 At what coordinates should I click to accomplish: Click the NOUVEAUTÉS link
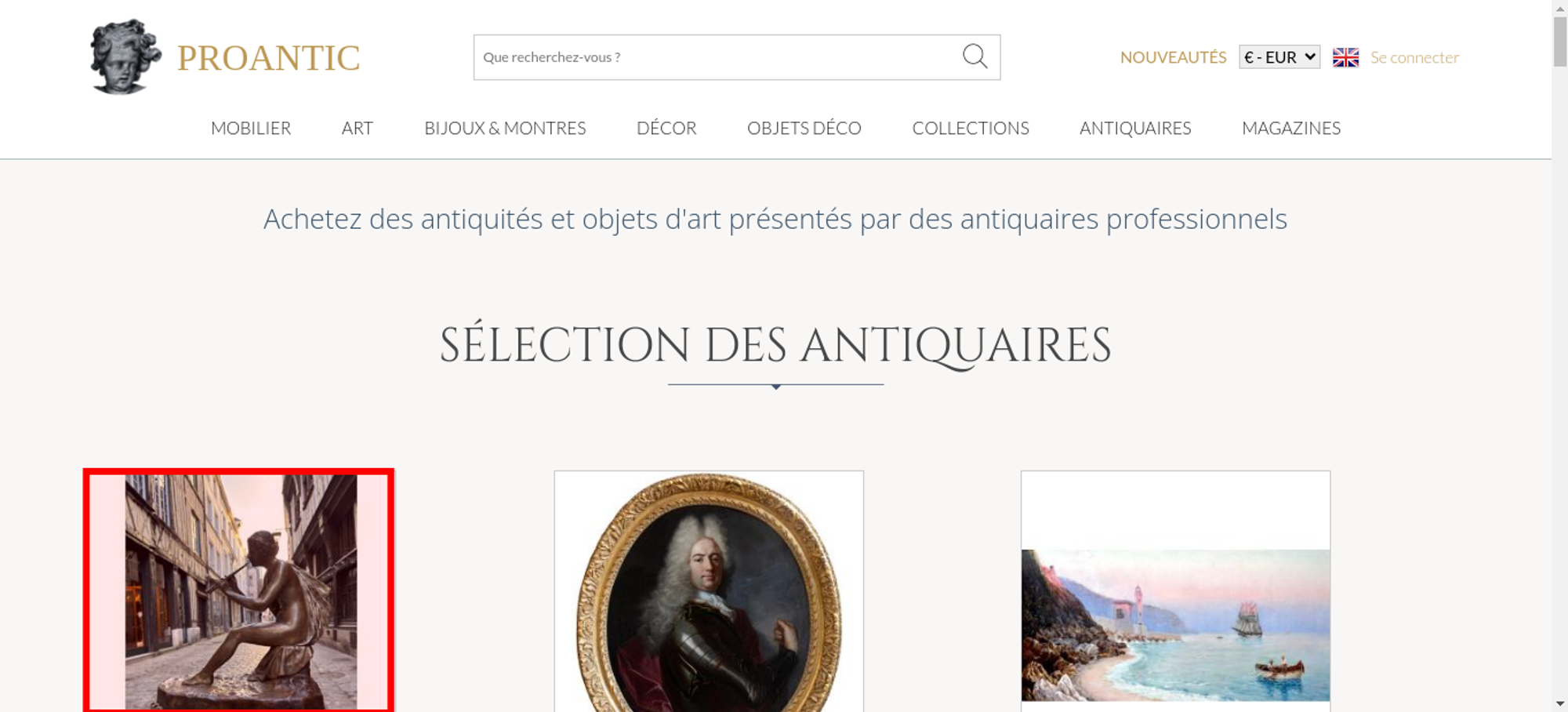tap(1173, 57)
